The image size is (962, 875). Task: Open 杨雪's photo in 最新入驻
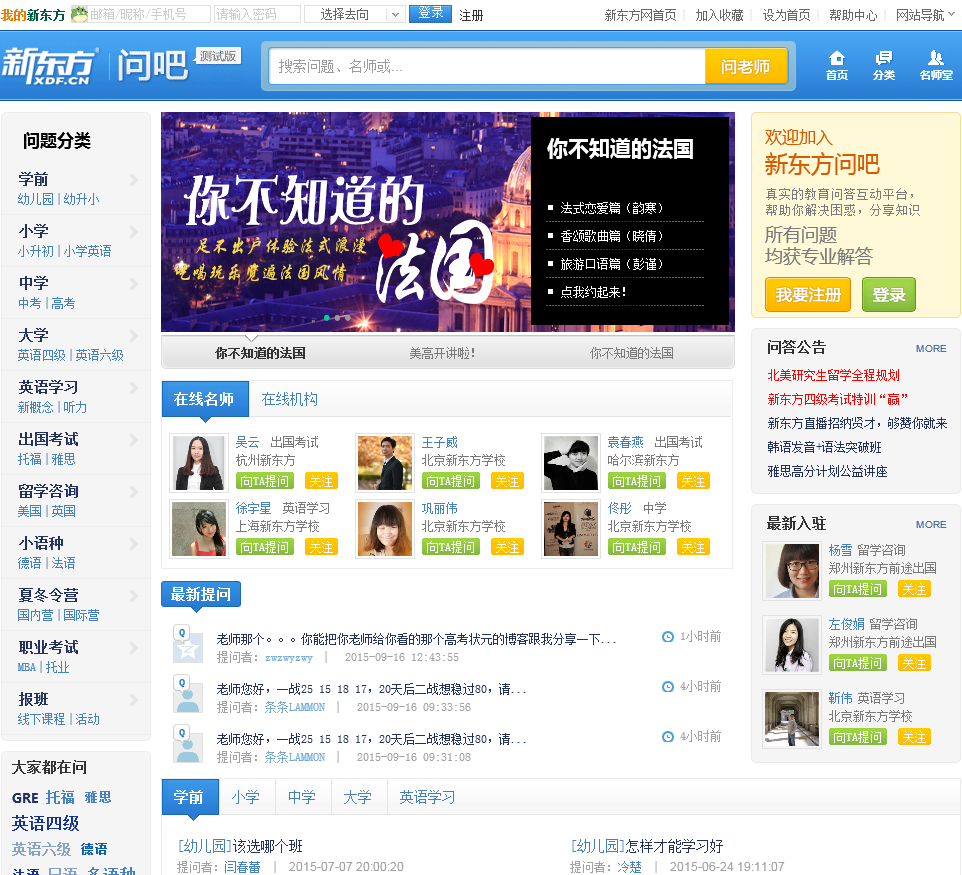click(x=791, y=571)
